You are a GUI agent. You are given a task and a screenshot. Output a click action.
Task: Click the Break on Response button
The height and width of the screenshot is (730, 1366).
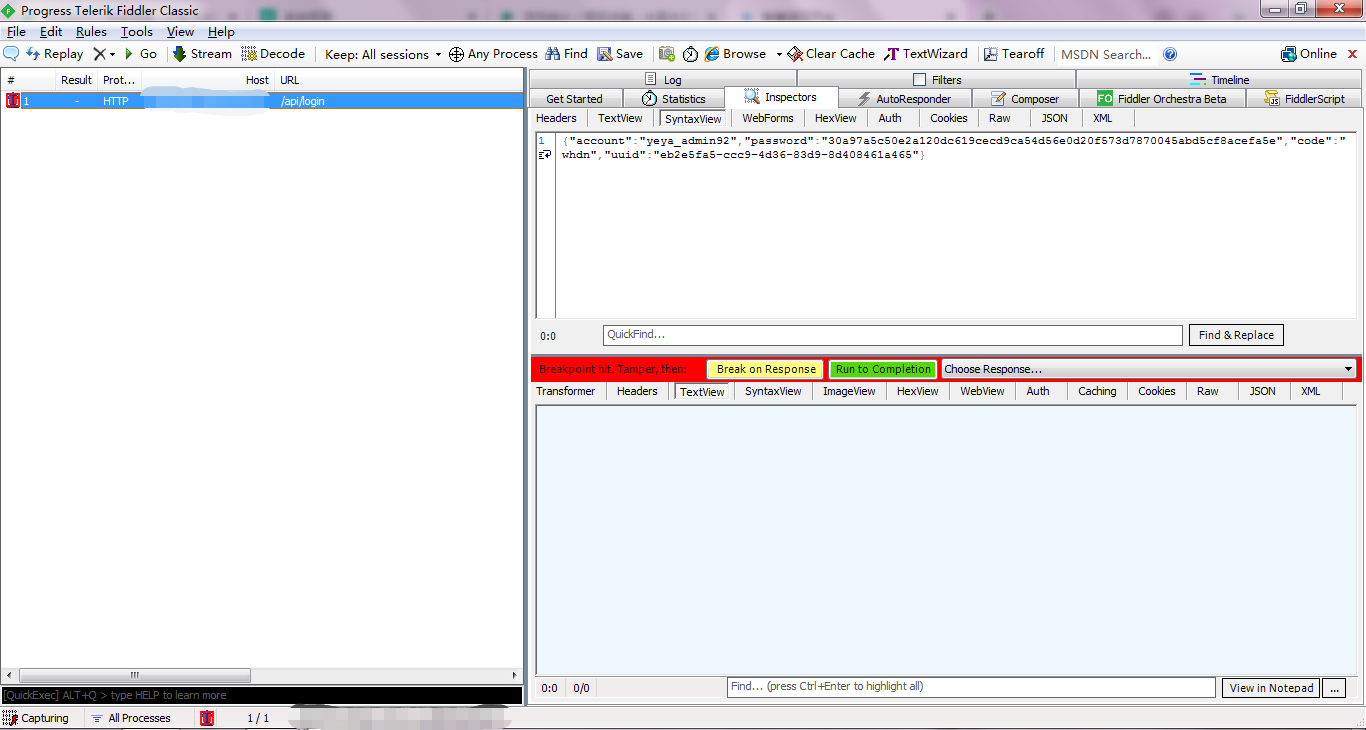pos(766,369)
